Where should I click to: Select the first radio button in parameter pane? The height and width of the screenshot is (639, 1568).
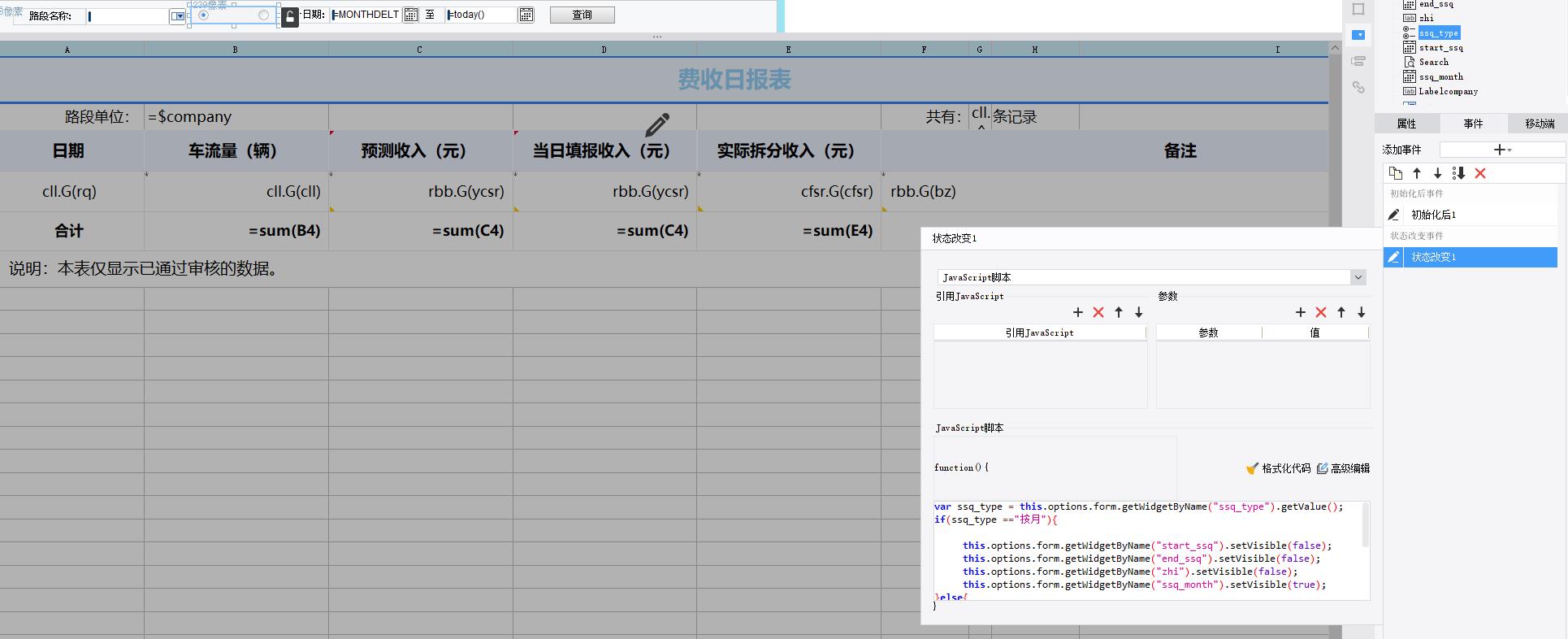tap(203, 15)
